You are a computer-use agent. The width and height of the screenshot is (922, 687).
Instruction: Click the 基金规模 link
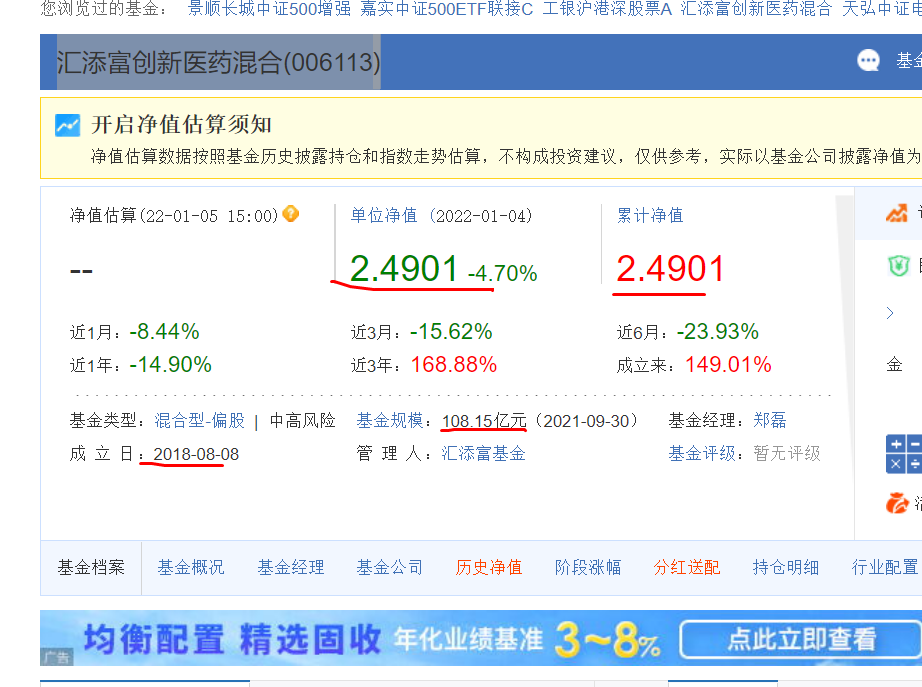pos(390,421)
